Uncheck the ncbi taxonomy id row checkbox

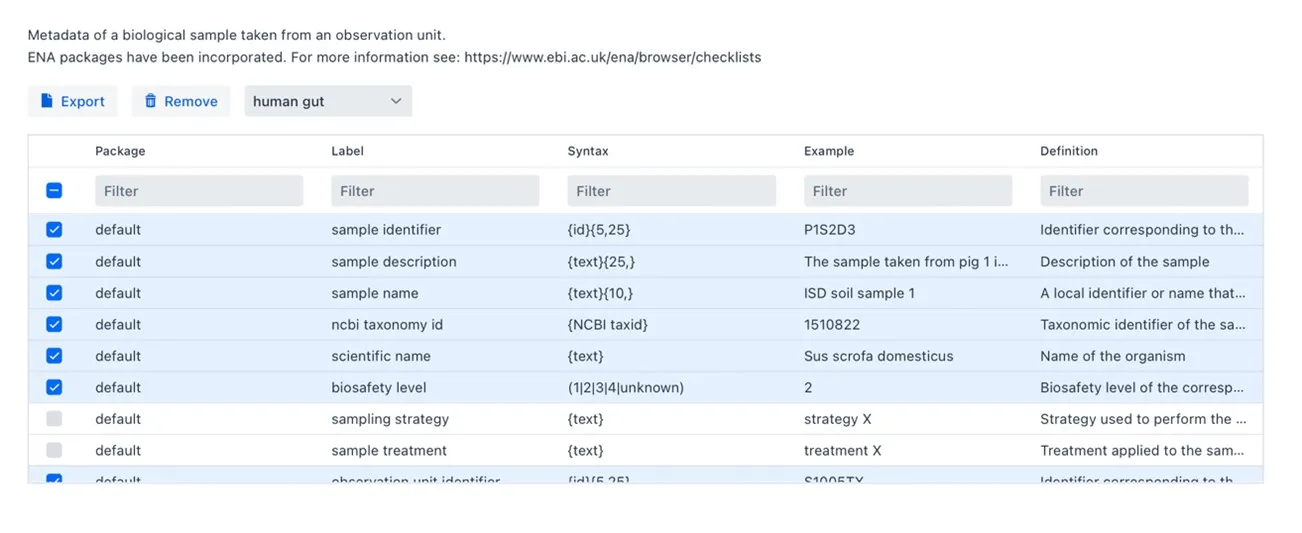(x=54, y=324)
